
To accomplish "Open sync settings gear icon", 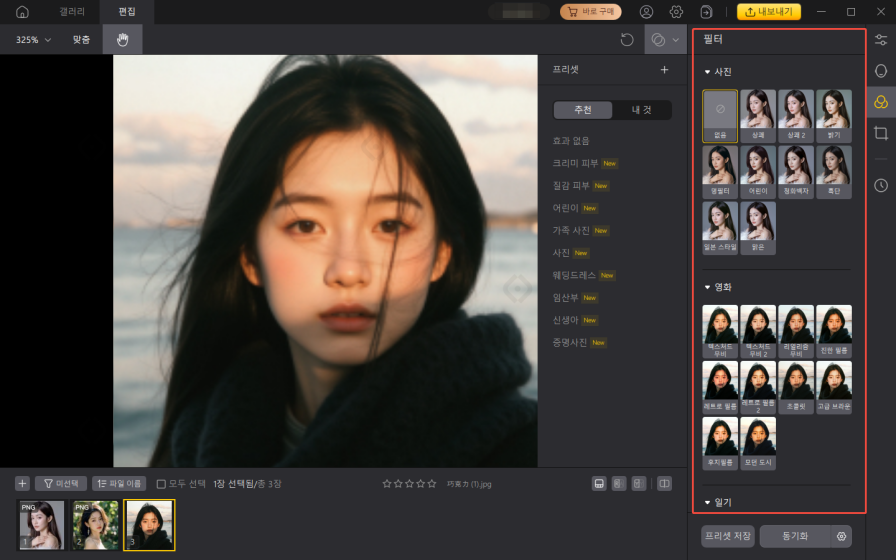I will [x=843, y=535].
